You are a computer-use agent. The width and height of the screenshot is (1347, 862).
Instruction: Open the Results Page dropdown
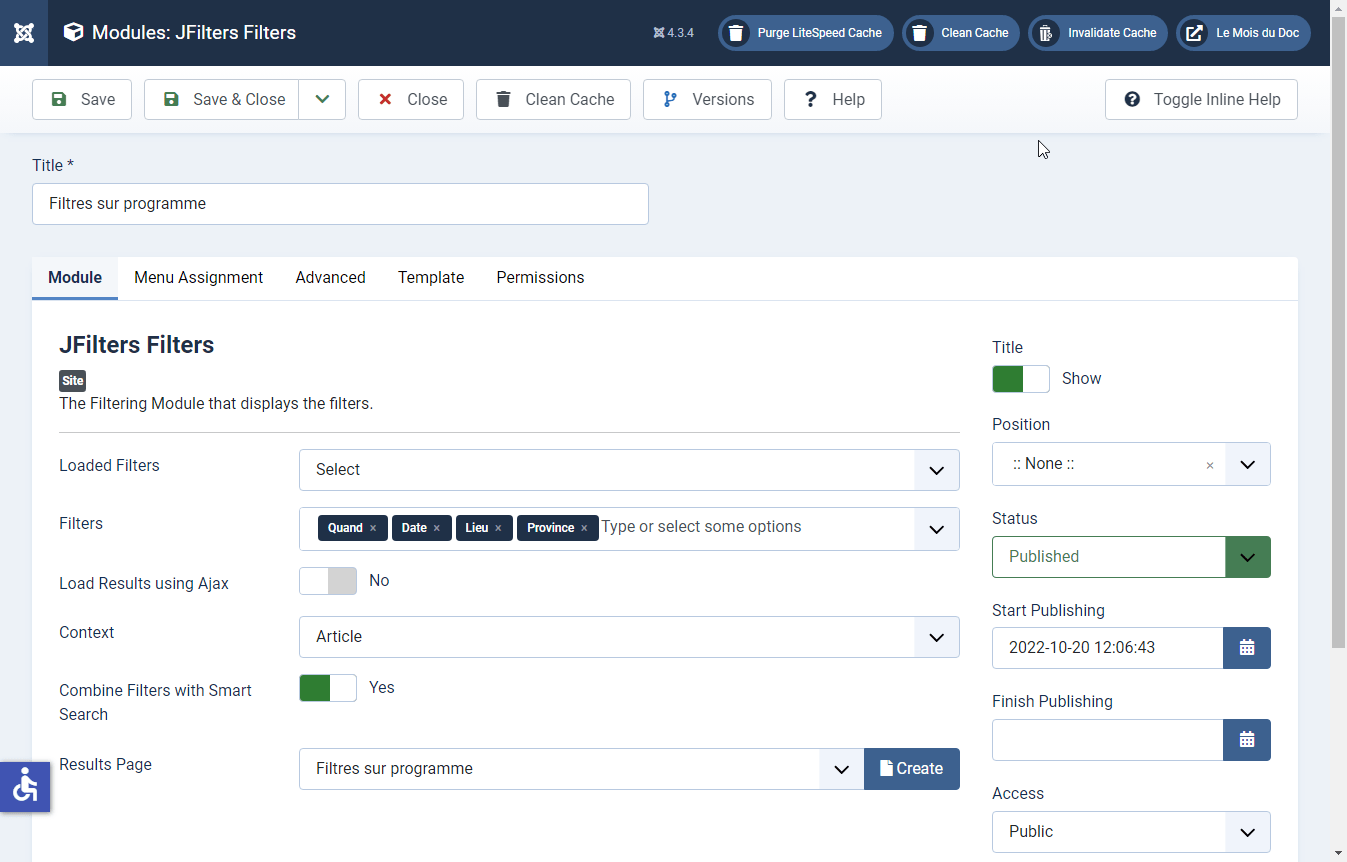click(581, 769)
